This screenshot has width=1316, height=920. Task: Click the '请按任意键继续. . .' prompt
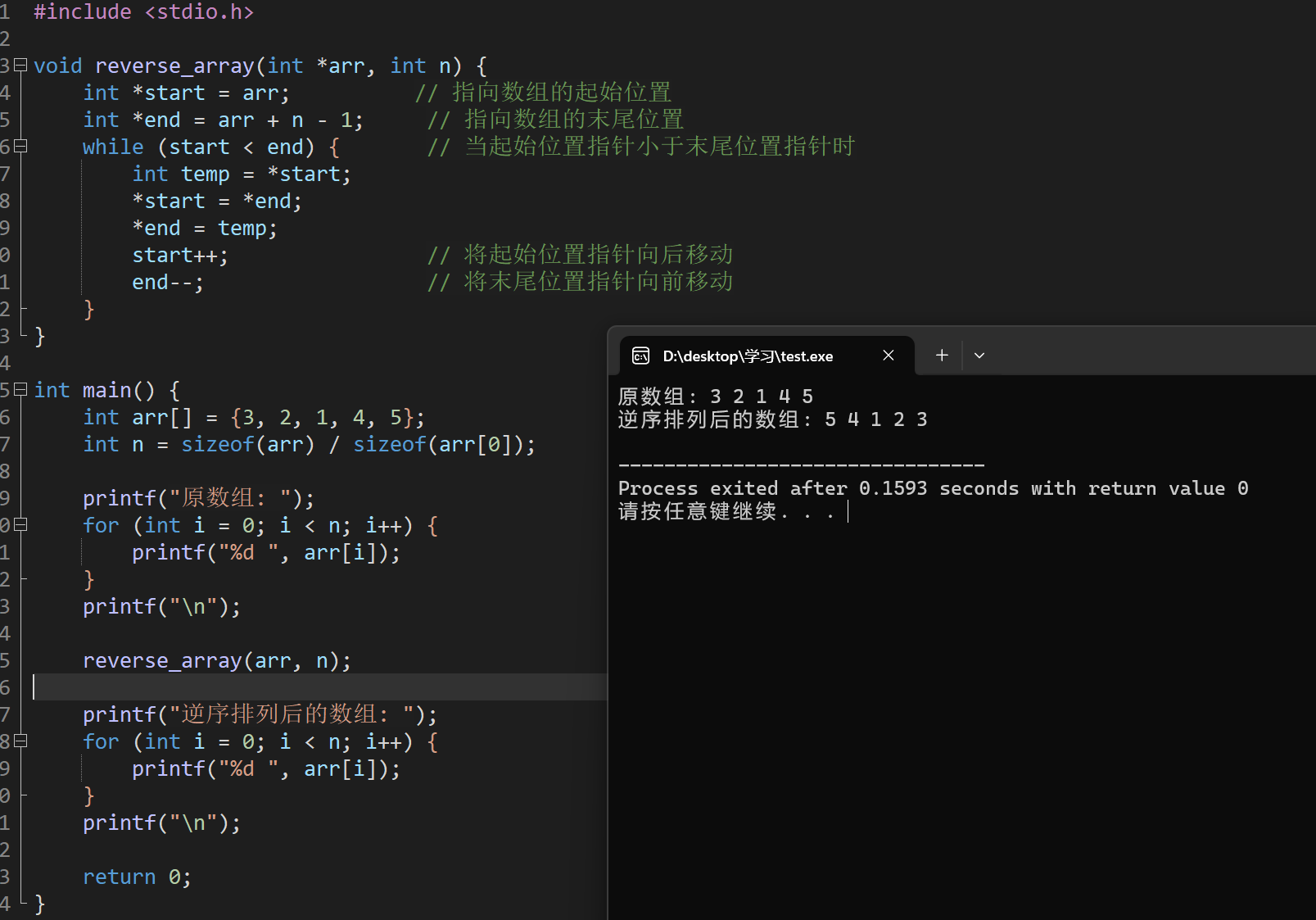pyautogui.click(x=727, y=511)
